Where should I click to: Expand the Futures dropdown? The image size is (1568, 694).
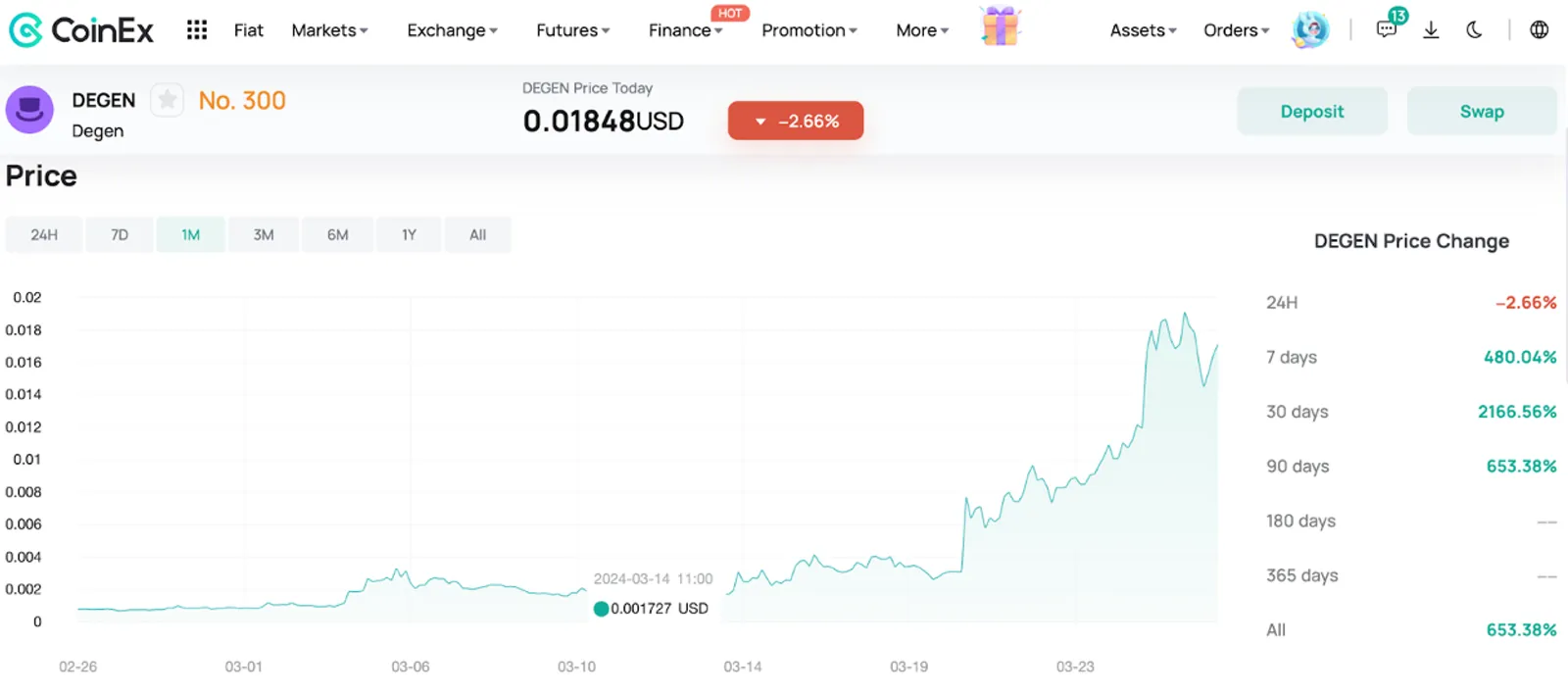pyautogui.click(x=572, y=30)
